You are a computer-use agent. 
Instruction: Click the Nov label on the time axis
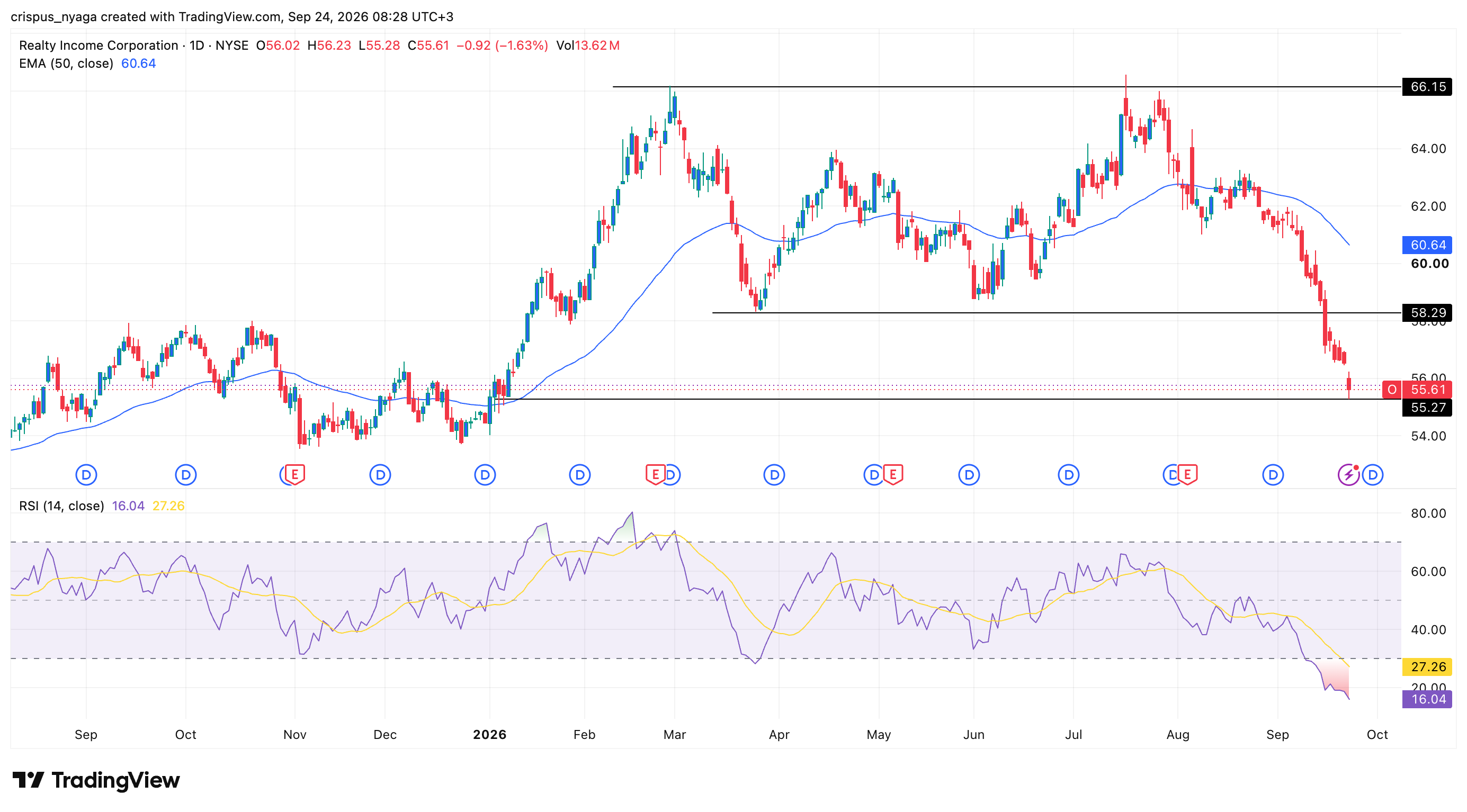[294, 735]
